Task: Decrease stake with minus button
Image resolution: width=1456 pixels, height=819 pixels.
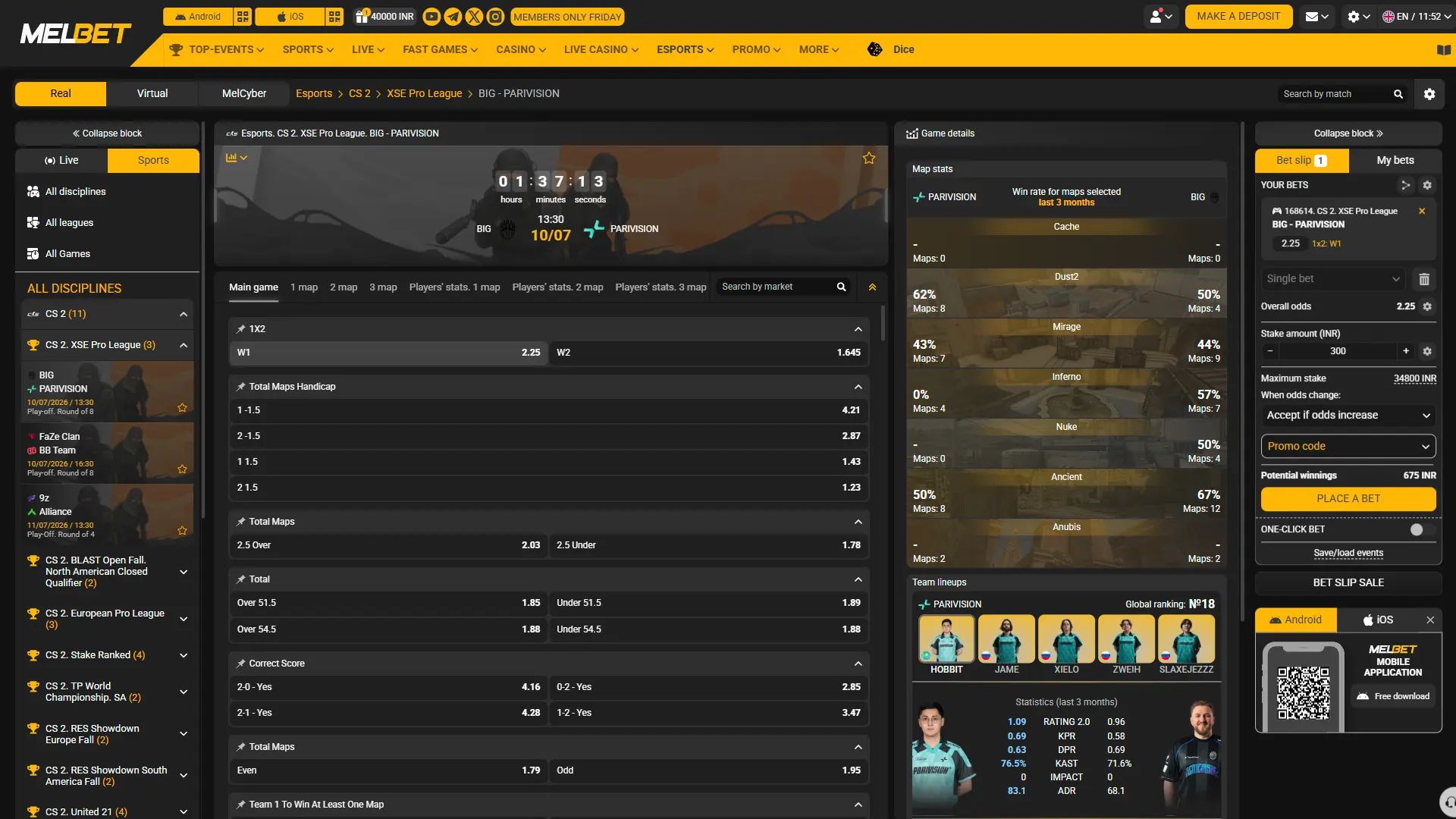Action: click(1270, 351)
